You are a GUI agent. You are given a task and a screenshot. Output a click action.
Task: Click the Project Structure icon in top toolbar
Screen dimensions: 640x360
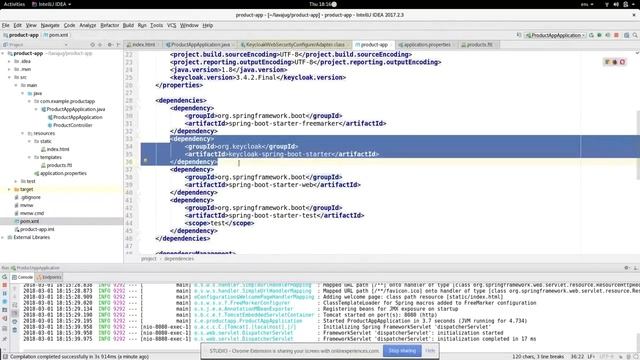(x=627, y=36)
